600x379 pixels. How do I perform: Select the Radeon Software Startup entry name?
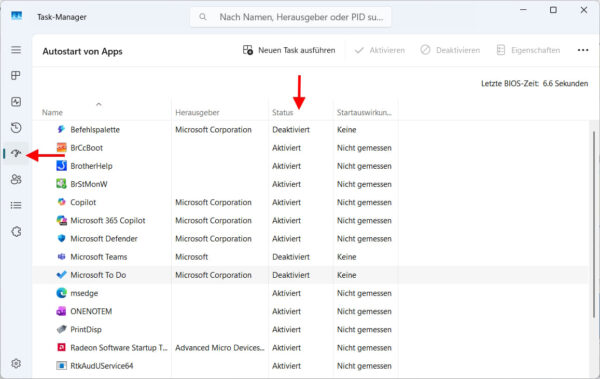click(119, 348)
